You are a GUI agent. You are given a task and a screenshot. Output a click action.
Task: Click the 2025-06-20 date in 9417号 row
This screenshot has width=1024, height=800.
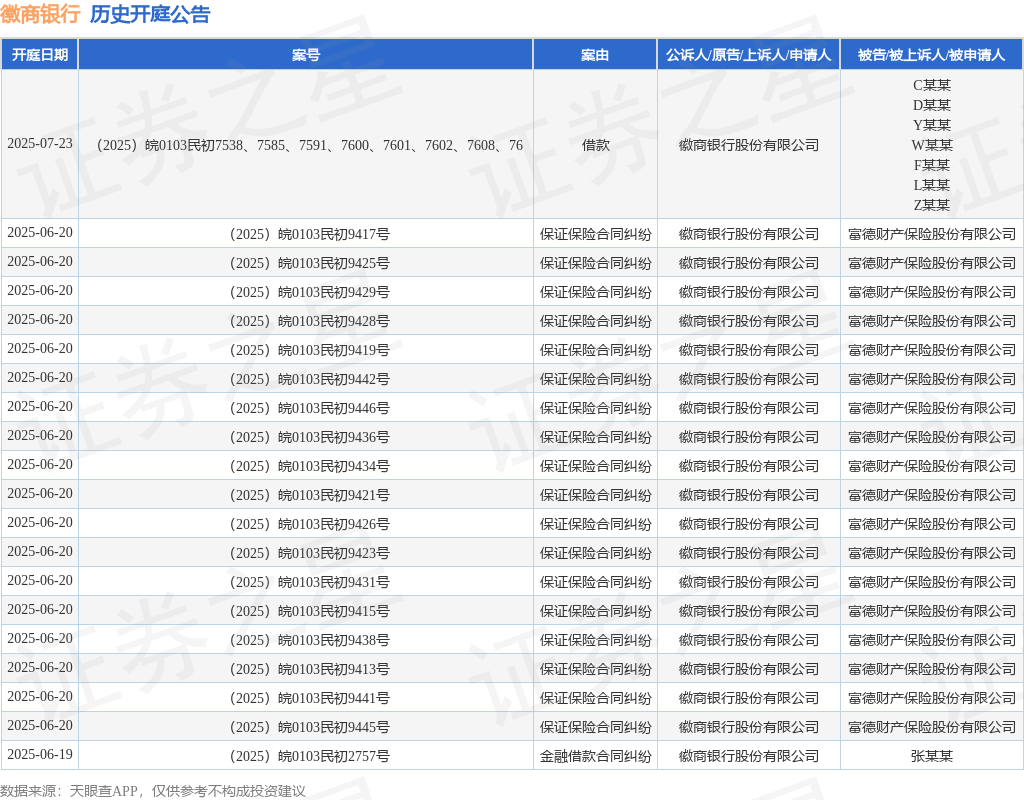(40, 232)
